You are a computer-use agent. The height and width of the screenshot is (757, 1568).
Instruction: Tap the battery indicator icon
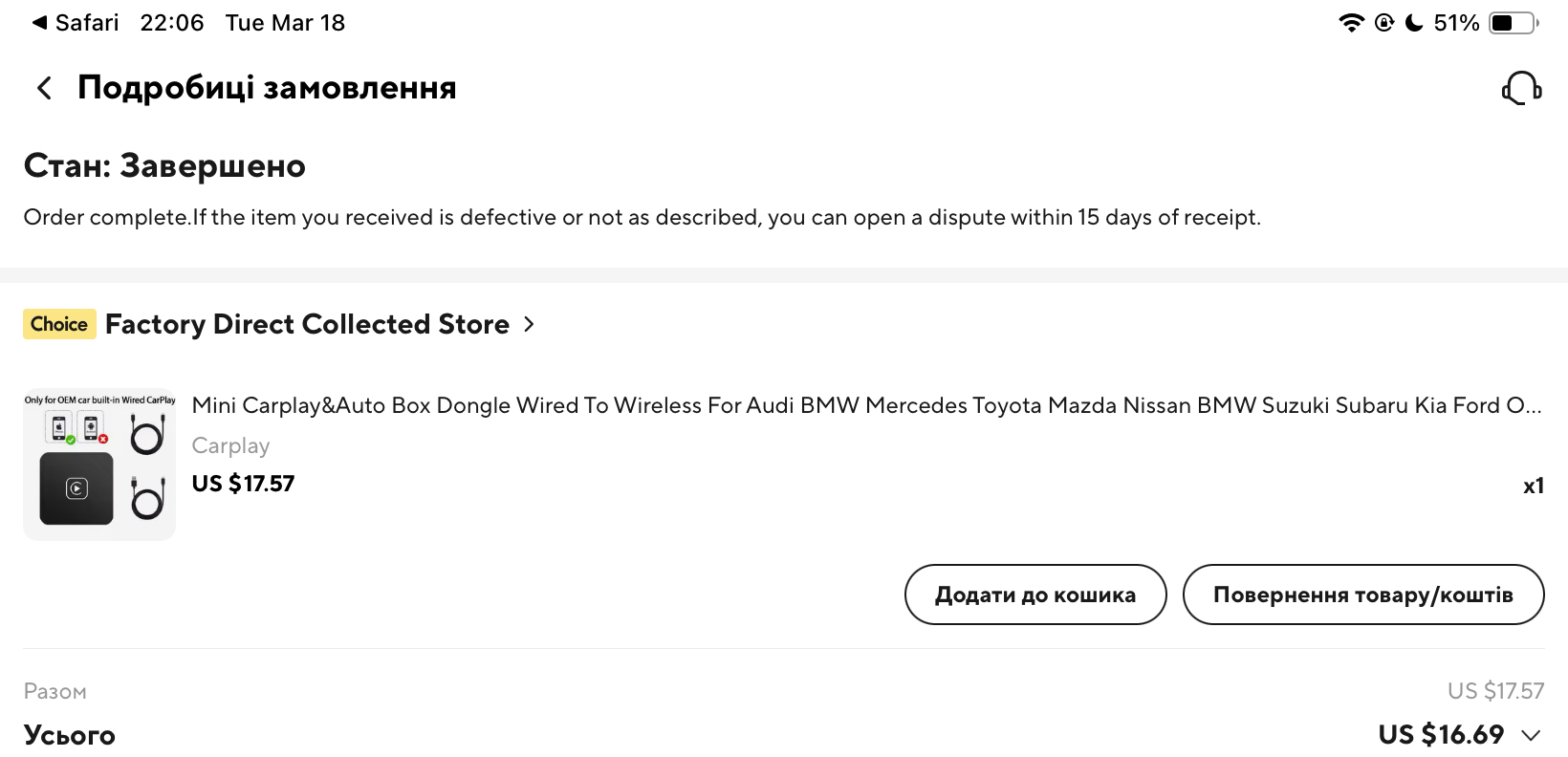[x=1514, y=23]
